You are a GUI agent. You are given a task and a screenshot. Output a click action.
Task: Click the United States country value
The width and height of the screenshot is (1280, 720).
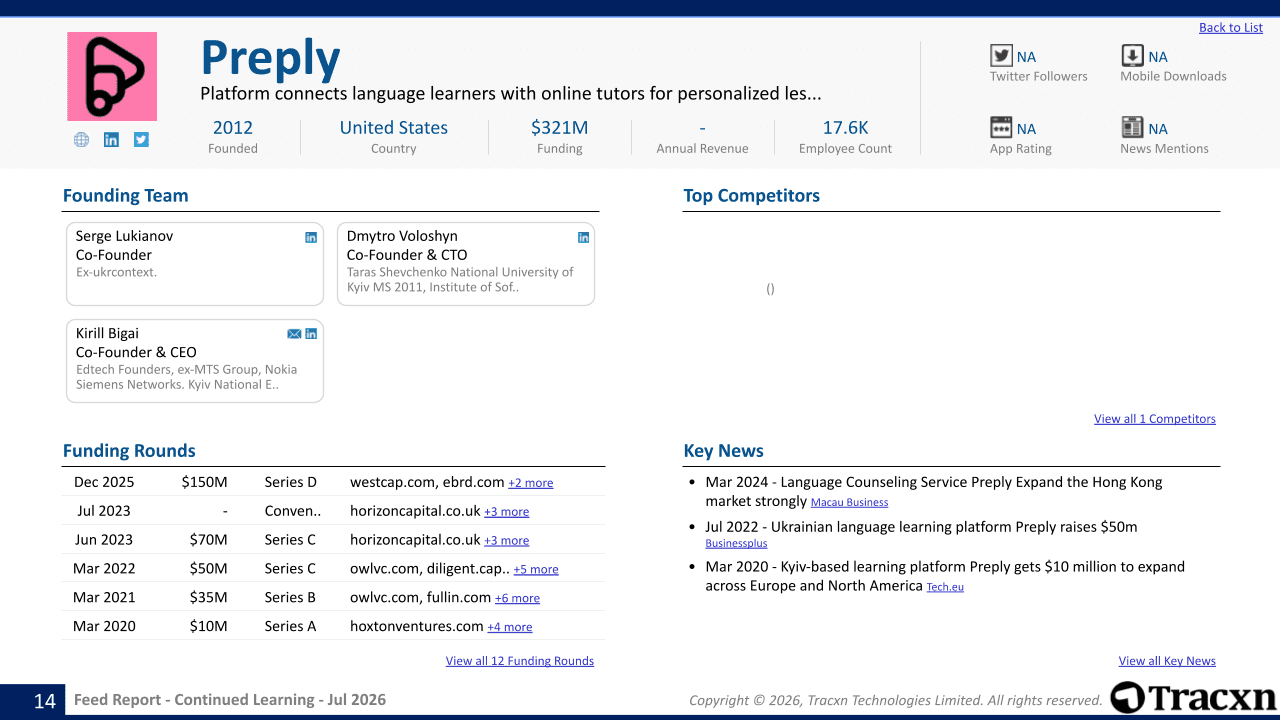[394, 128]
